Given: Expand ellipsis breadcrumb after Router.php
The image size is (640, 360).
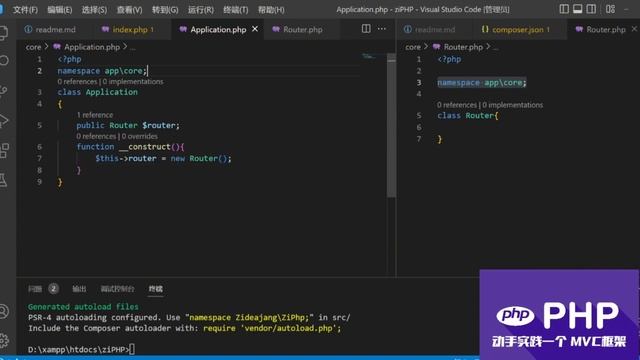Looking at the screenshot, I should (496, 47).
